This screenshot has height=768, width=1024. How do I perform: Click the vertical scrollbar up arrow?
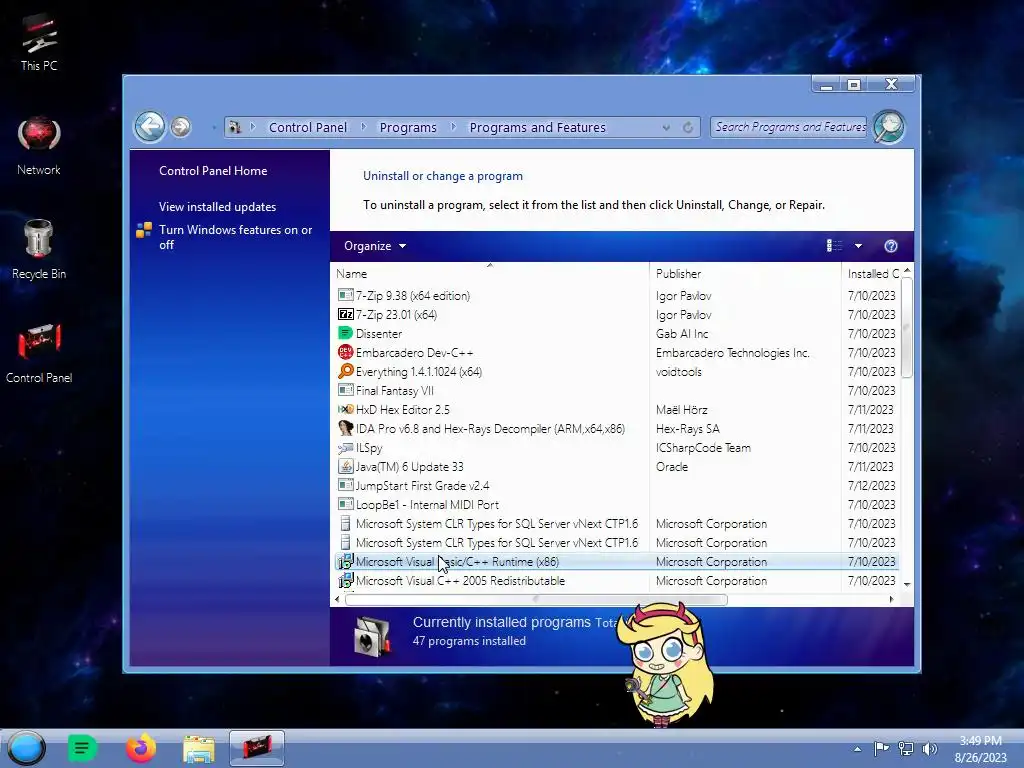click(907, 270)
